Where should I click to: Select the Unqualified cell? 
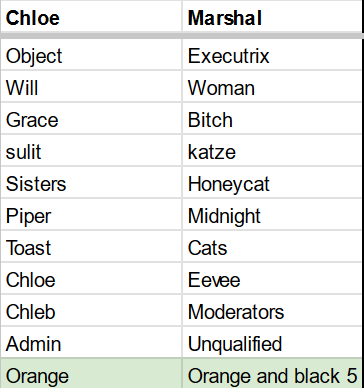273,342
